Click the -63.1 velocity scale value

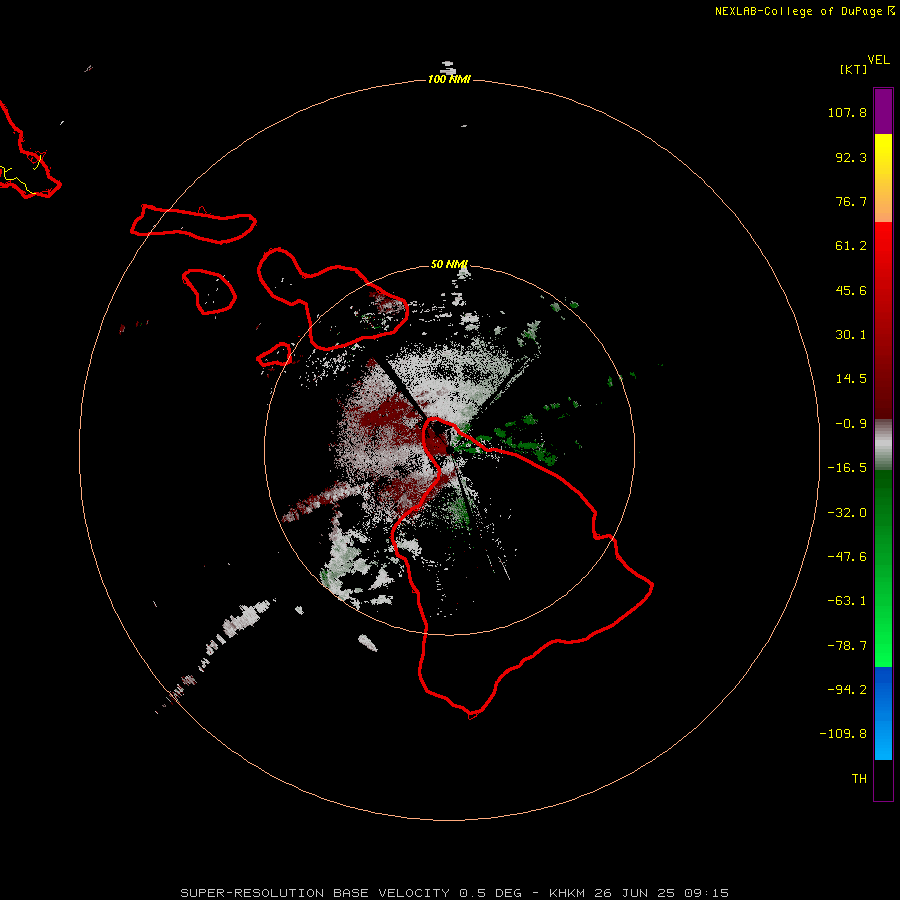point(847,601)
